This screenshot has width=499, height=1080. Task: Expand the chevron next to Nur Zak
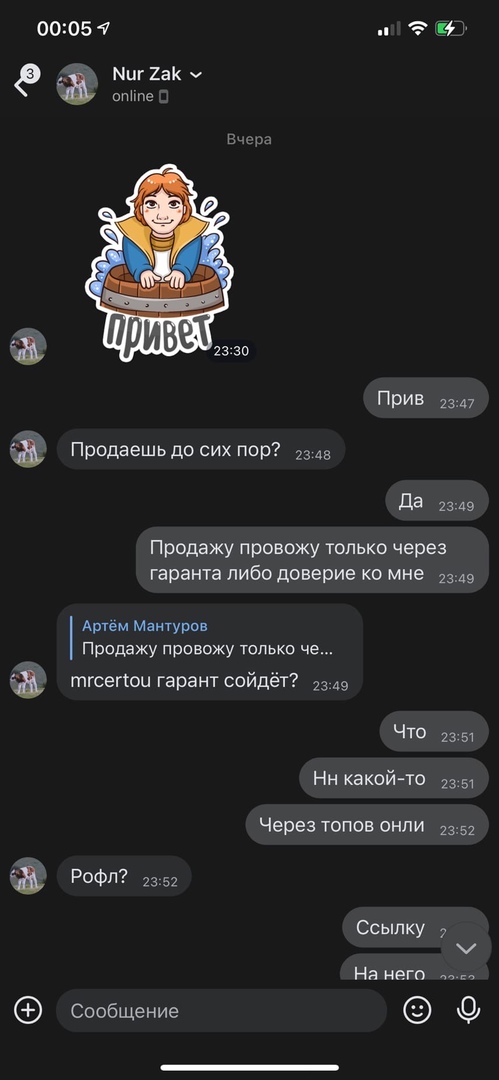[196, 74]
